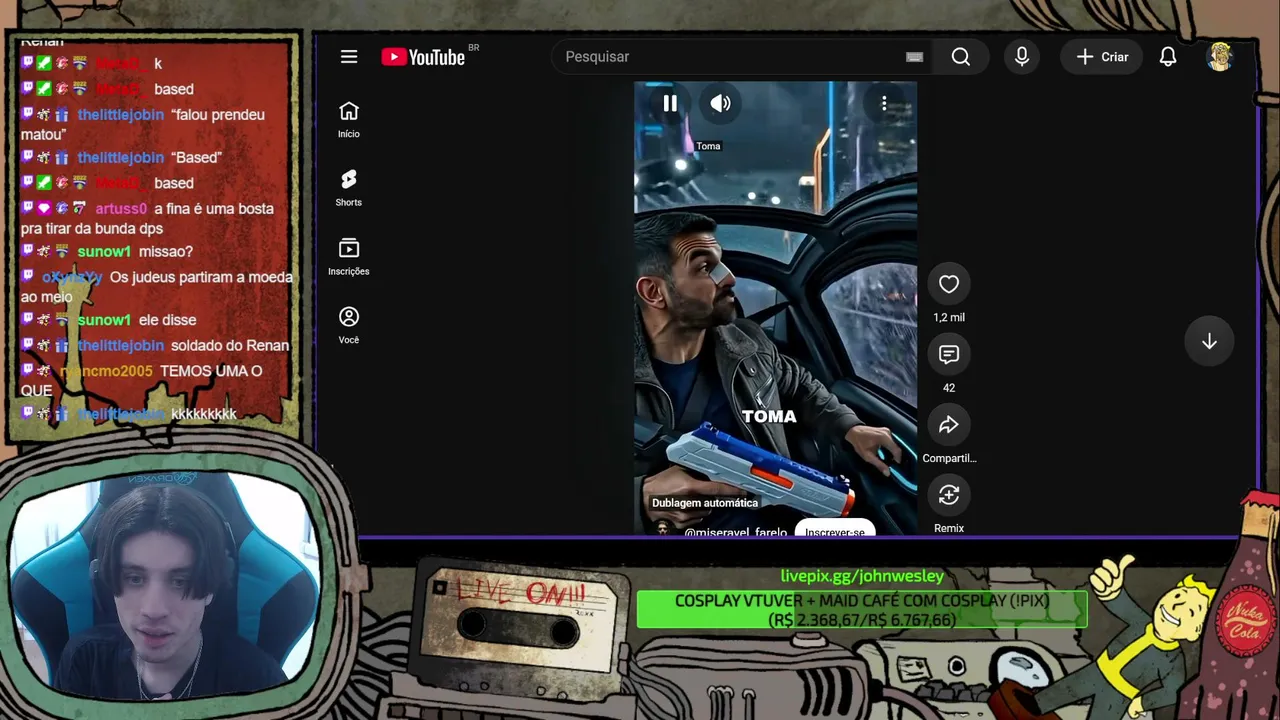Click the 1,2 mil like count

coord(949,318)
